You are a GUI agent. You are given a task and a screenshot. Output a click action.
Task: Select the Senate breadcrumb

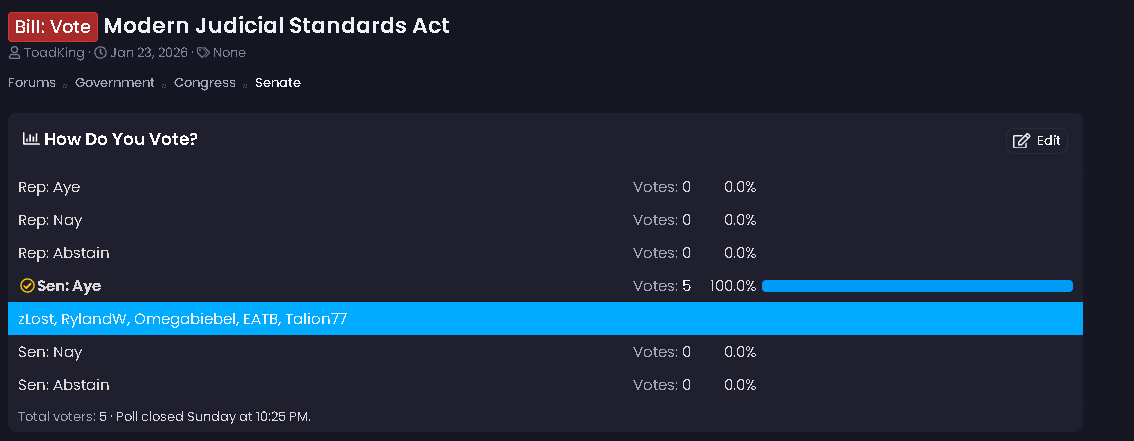278,83
